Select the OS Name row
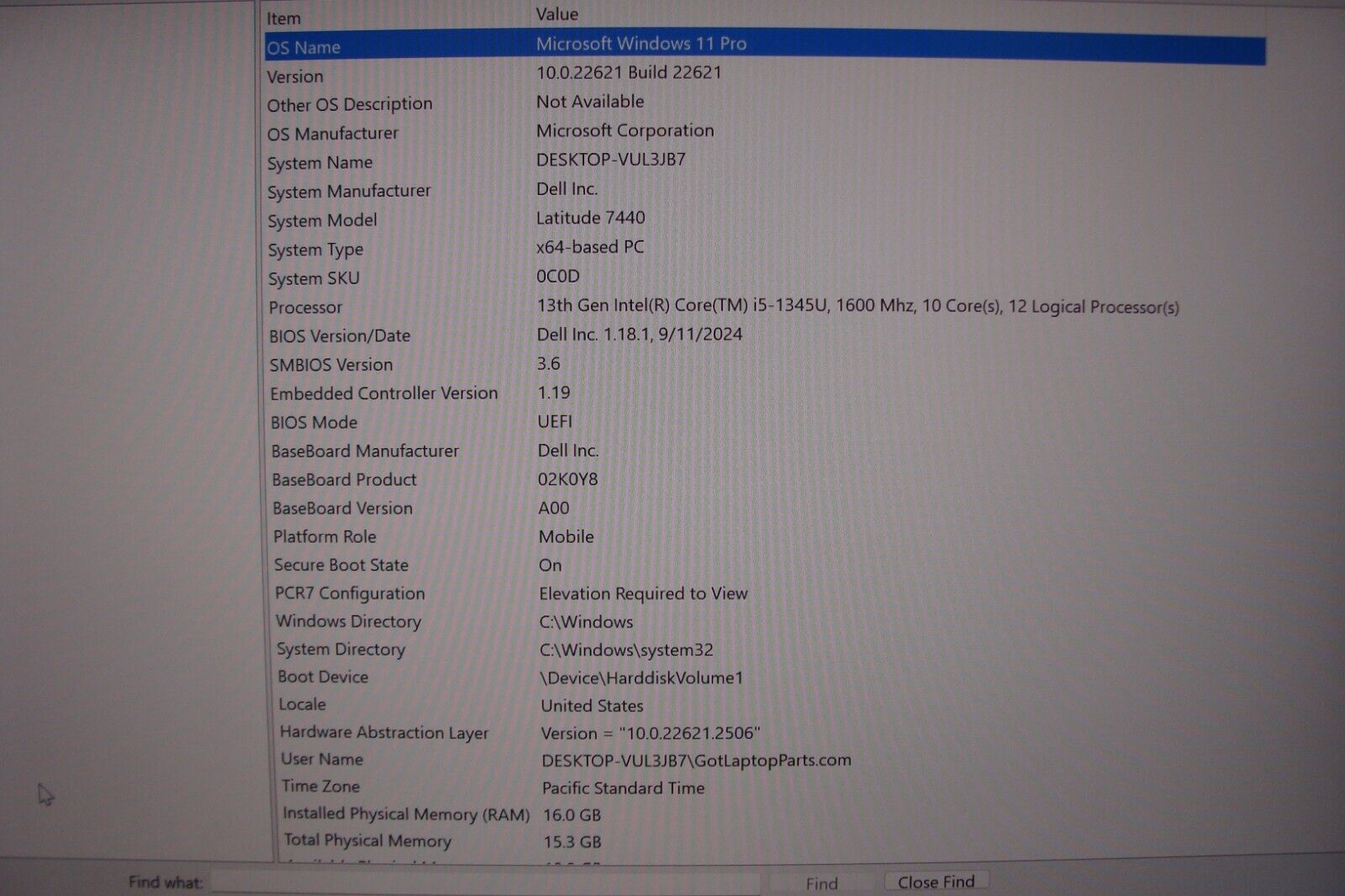The width and height of the screenshot is (1345, 896). point(765,46)
